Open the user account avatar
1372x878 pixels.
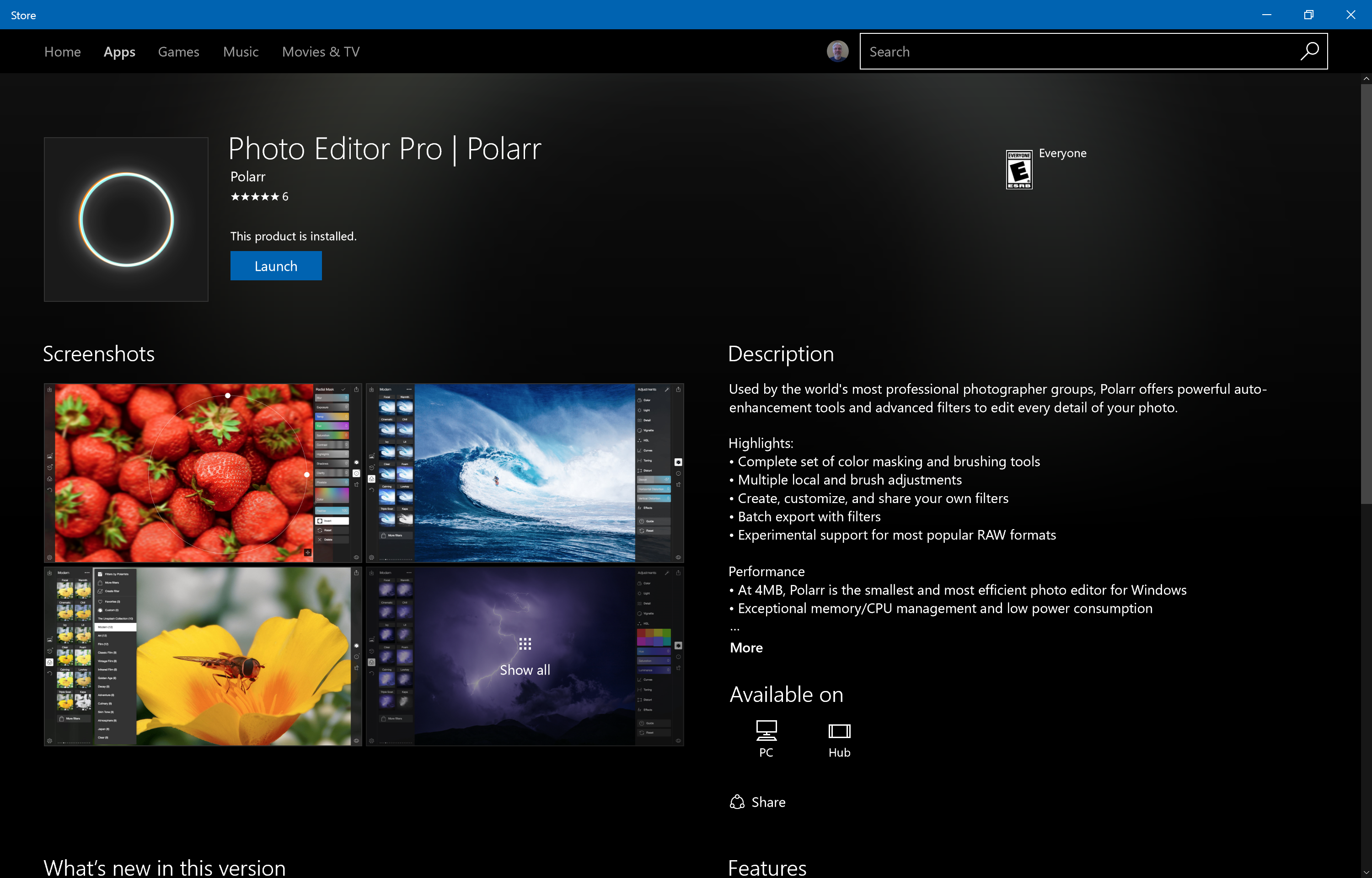pyautogui.click(x=837, y=51)
